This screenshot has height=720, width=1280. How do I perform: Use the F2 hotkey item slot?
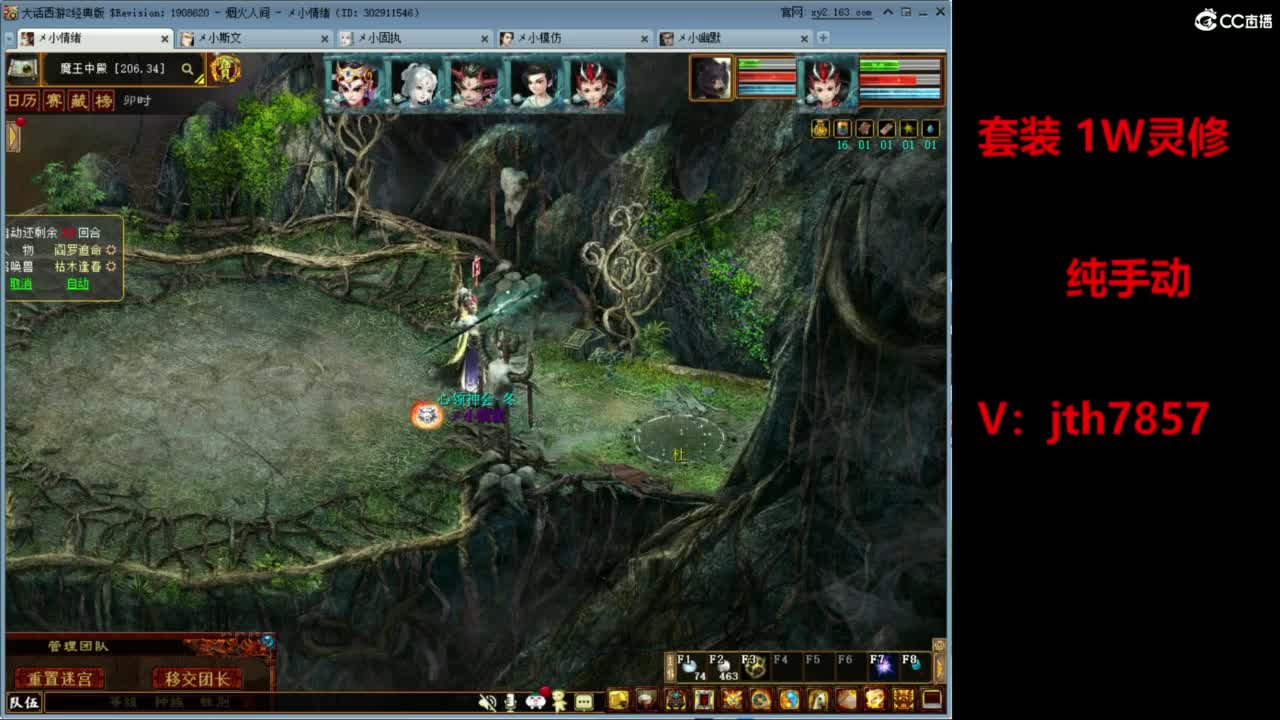pos(722,667)
